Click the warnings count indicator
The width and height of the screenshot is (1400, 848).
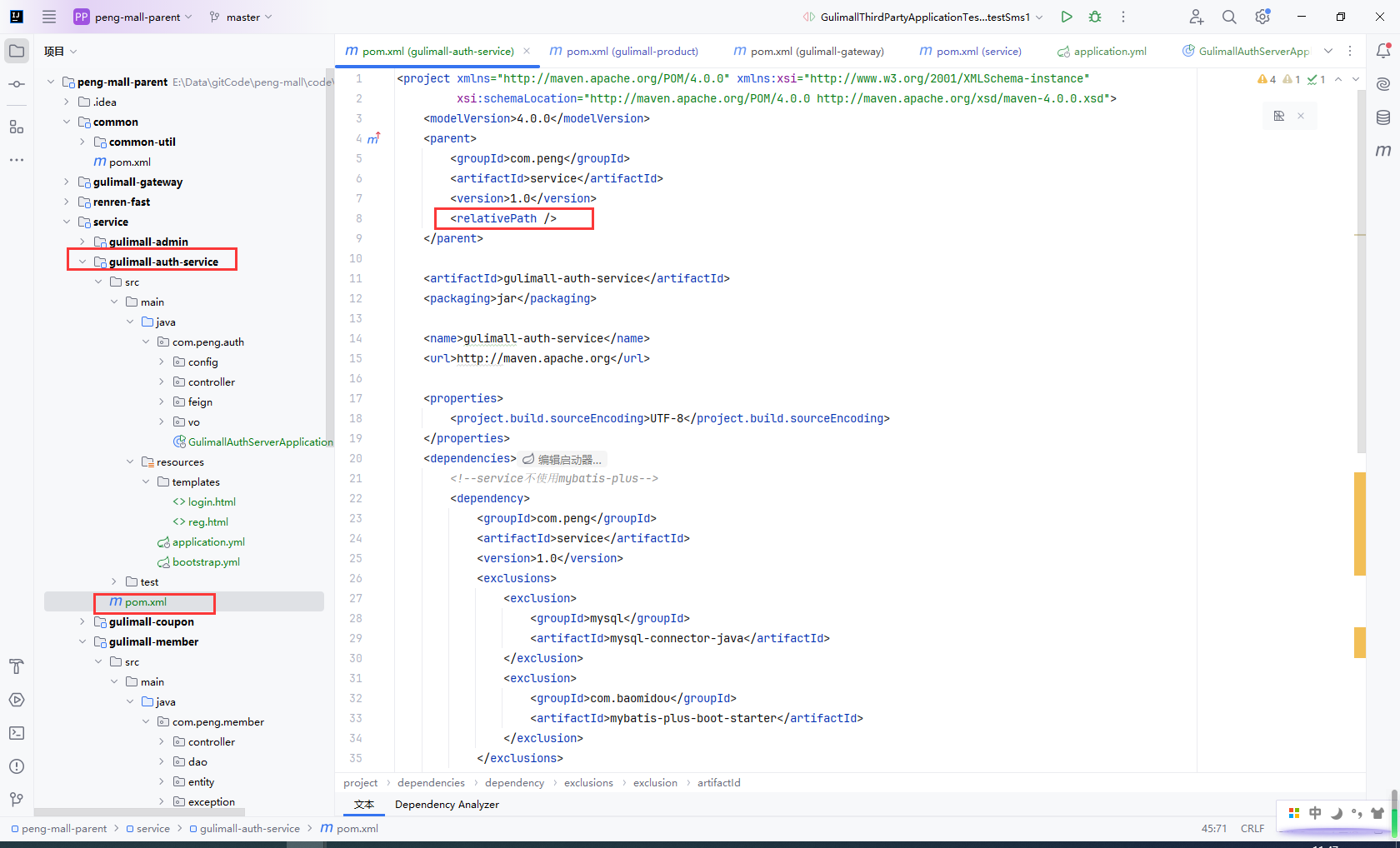pyautogui.click(x=1267, y=79)
